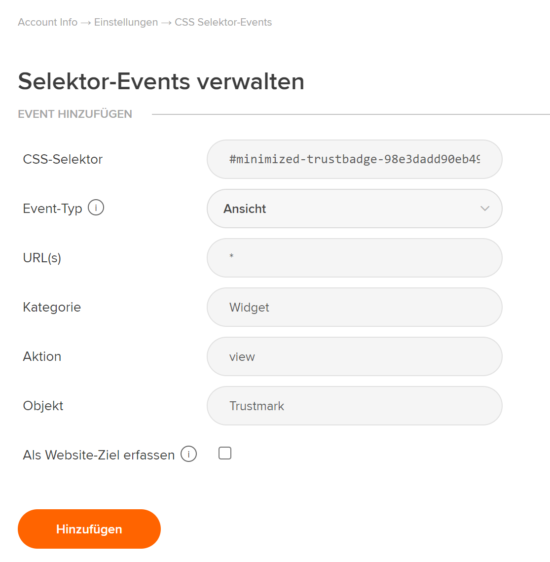This screenshot has height=562, width=550.
Task: Click the Aktion label
Action: tap(42, 357)
